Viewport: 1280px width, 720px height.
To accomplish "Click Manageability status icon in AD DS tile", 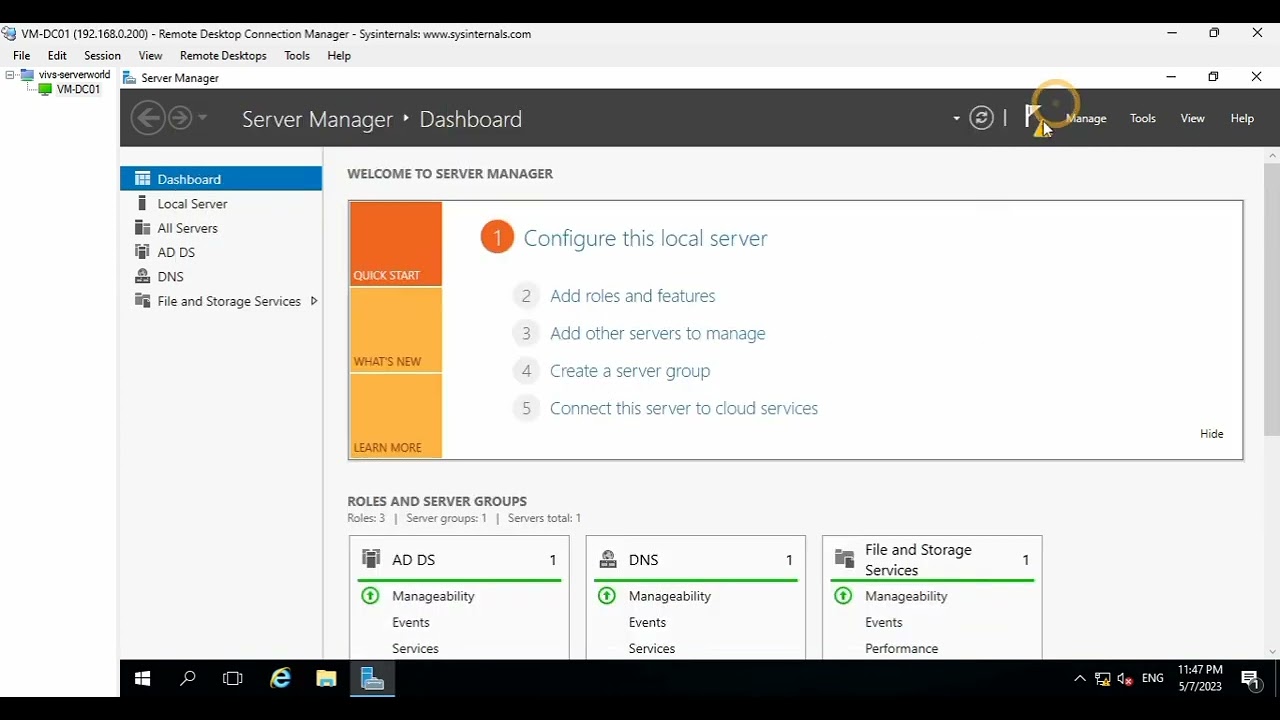I will coord(370,596).
